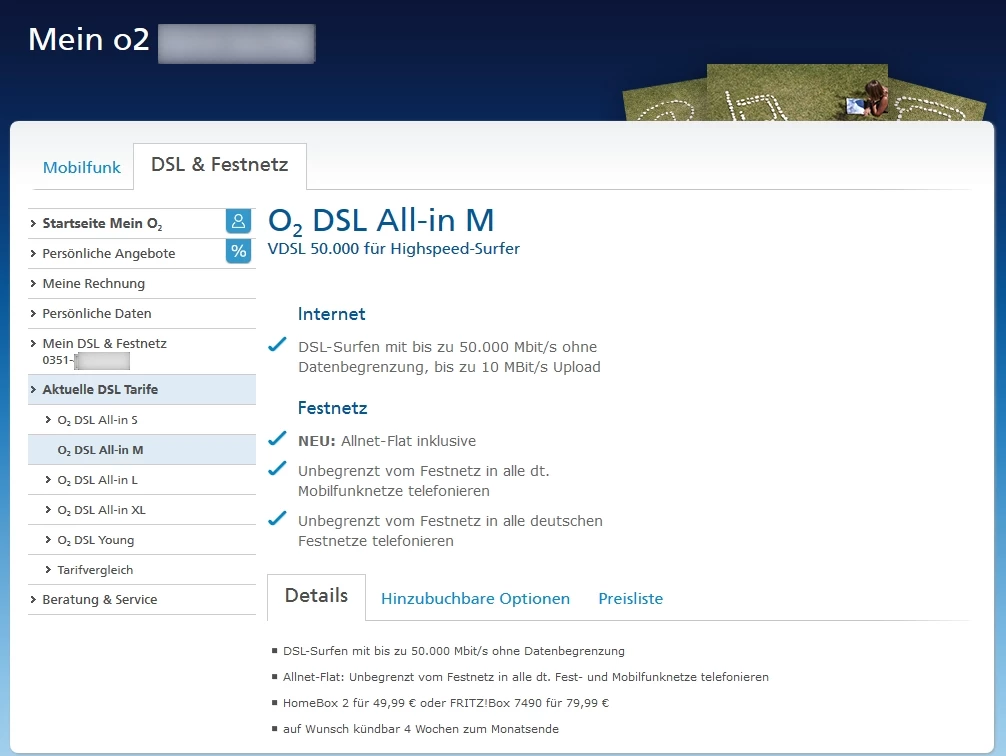Open O2 DSL All-in L tariff
The image size is (1006, 756).
tap(98, 481)
